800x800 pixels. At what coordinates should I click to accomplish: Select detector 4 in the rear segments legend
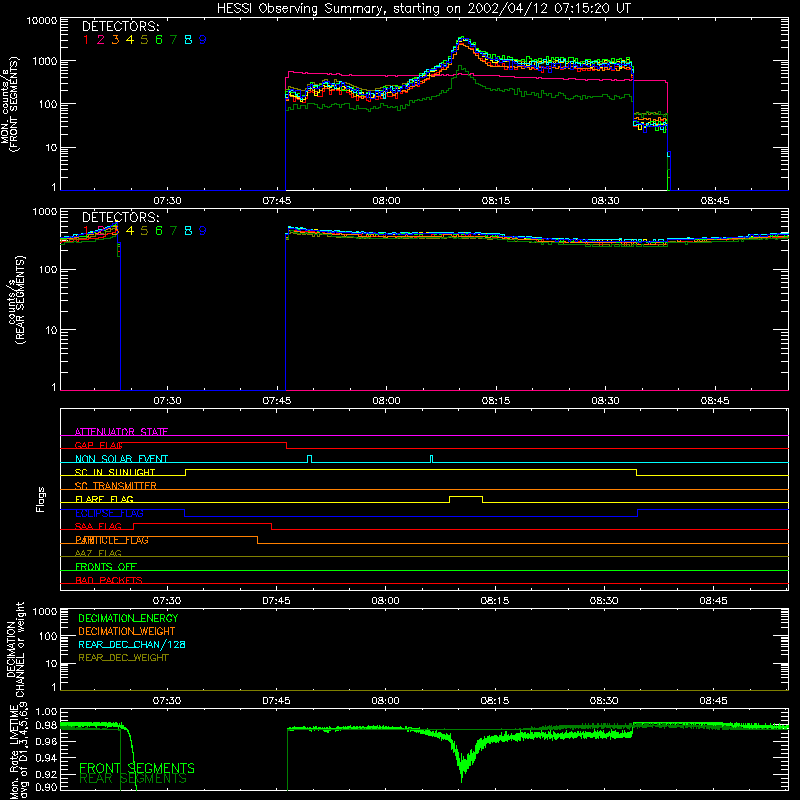pyautogui.click(x=130, y=231)
